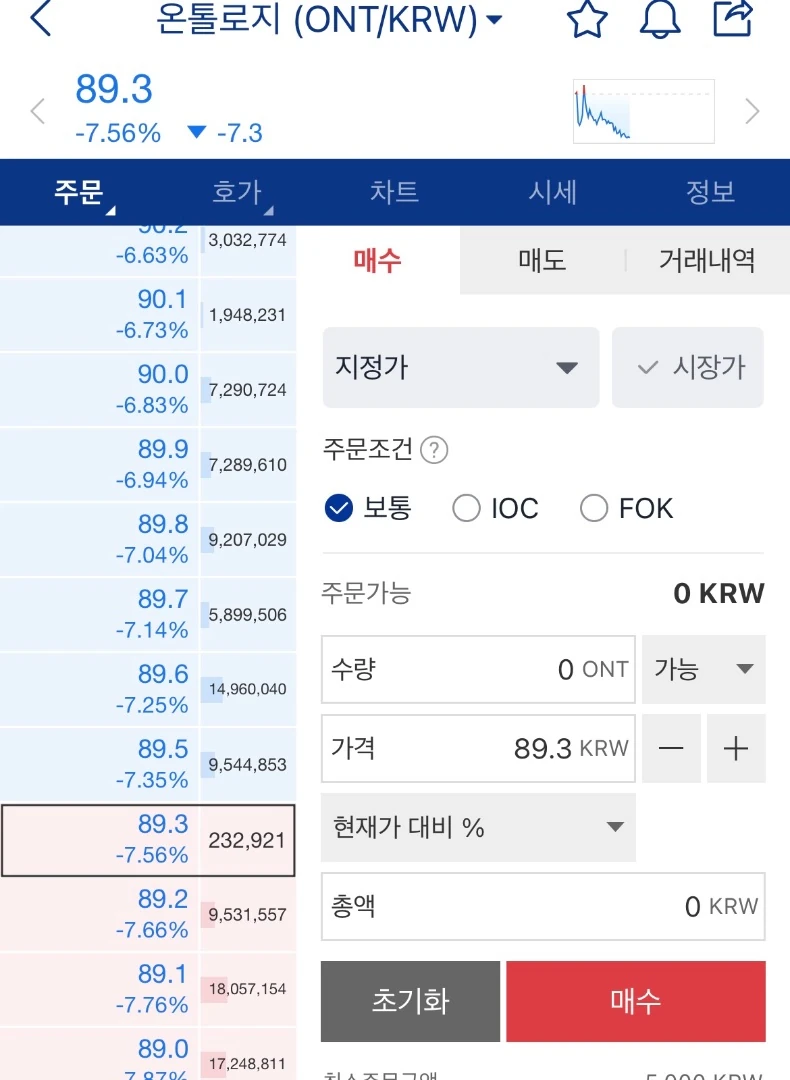Increase price with plus button
This screenshot has width=790, height=1080.
click(736, 748)
